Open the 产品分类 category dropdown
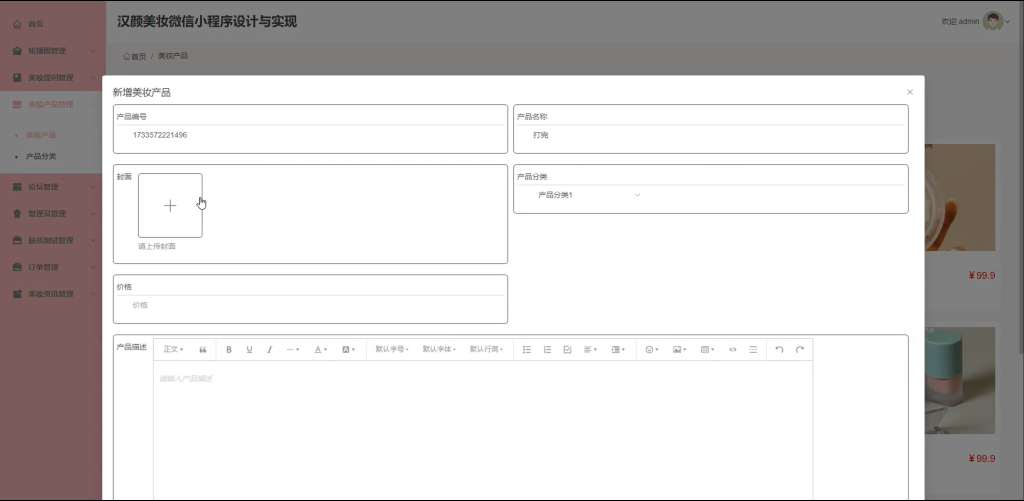1024x501 pixels. coord(589,195)
